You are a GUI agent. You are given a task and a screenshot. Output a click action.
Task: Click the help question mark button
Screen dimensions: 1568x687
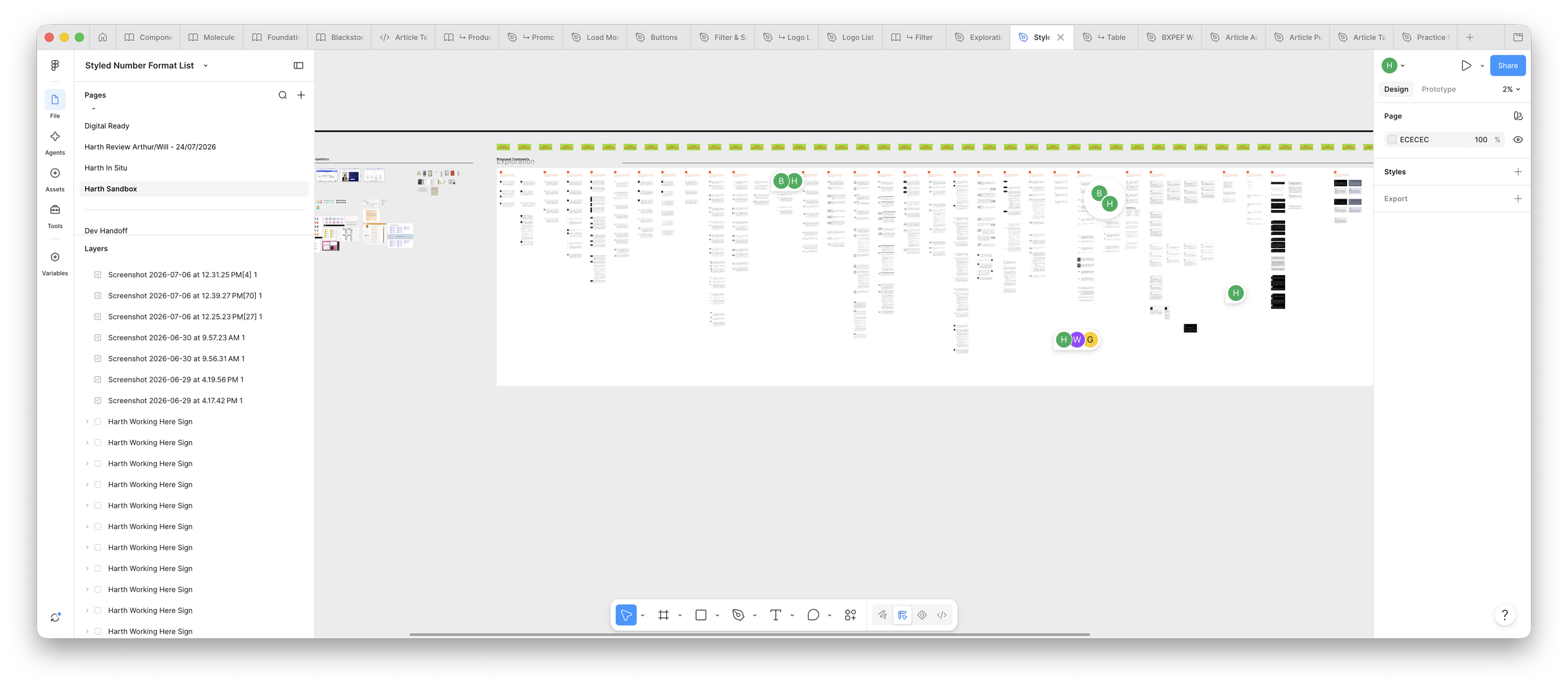[1505, 615]
